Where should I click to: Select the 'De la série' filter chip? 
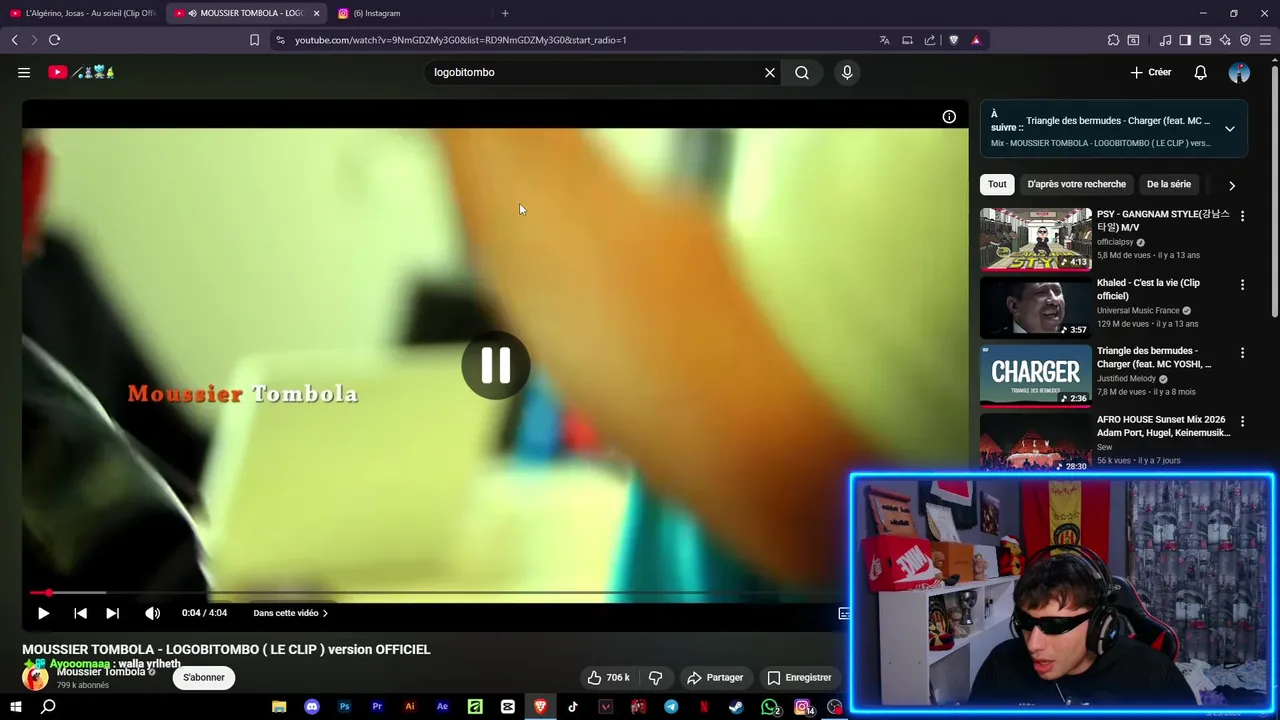(x=1168, y=184)
